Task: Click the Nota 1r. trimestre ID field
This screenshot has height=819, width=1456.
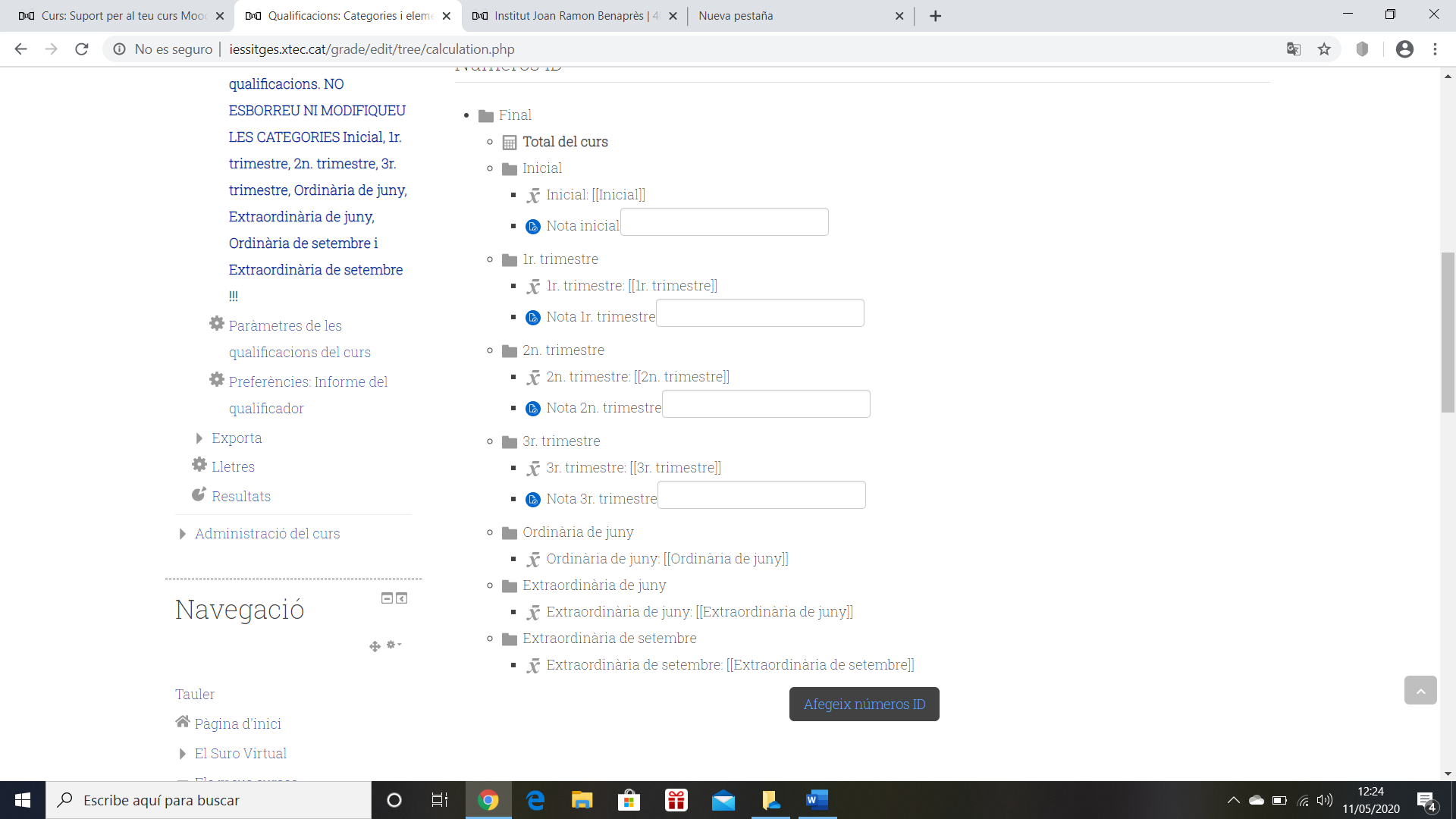Action: click(x=760, y=313)
